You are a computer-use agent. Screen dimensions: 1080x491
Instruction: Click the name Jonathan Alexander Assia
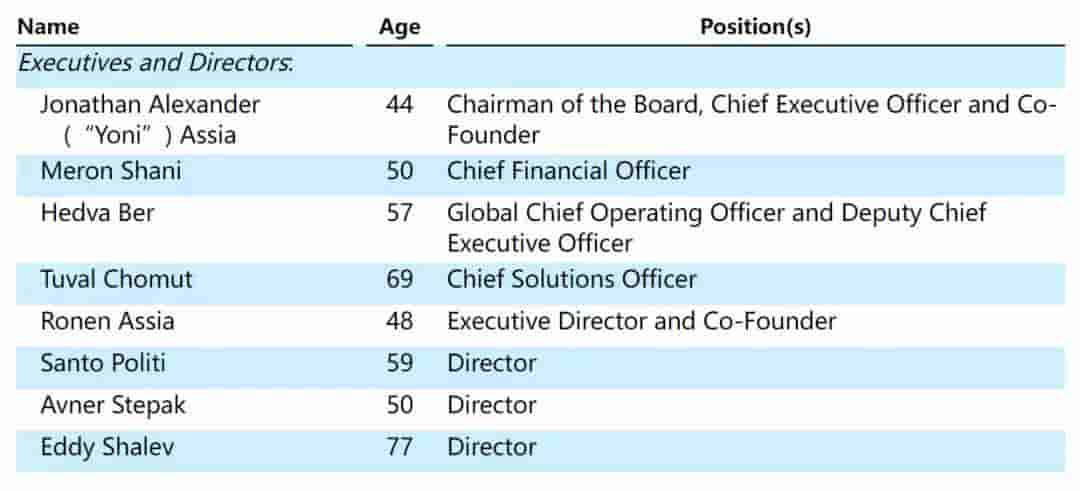[x=150, y=119]
